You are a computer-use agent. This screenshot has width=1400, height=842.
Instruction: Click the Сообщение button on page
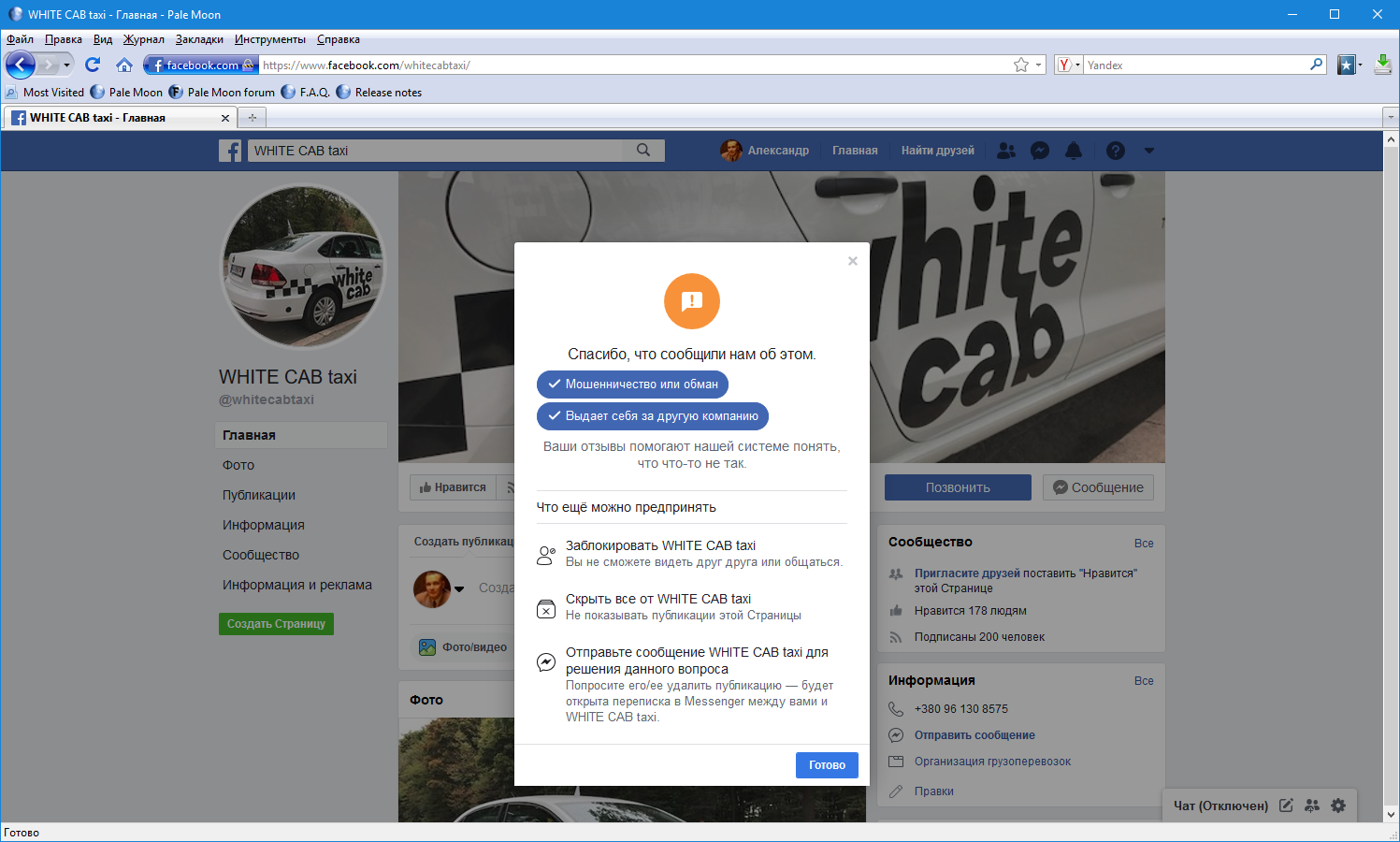point(1099,487)
